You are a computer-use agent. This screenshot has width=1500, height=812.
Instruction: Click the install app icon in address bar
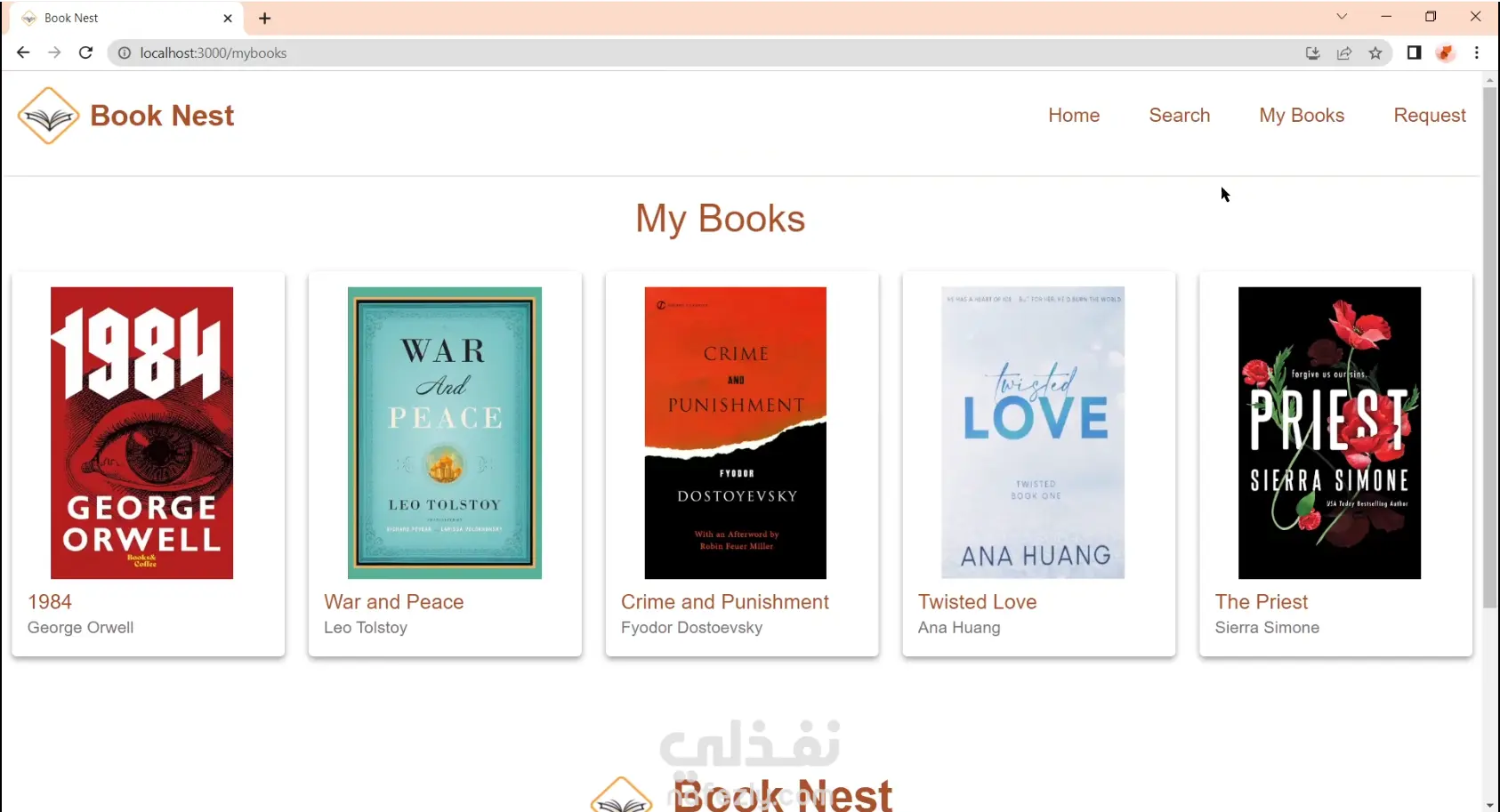[x=1312, y=52]
